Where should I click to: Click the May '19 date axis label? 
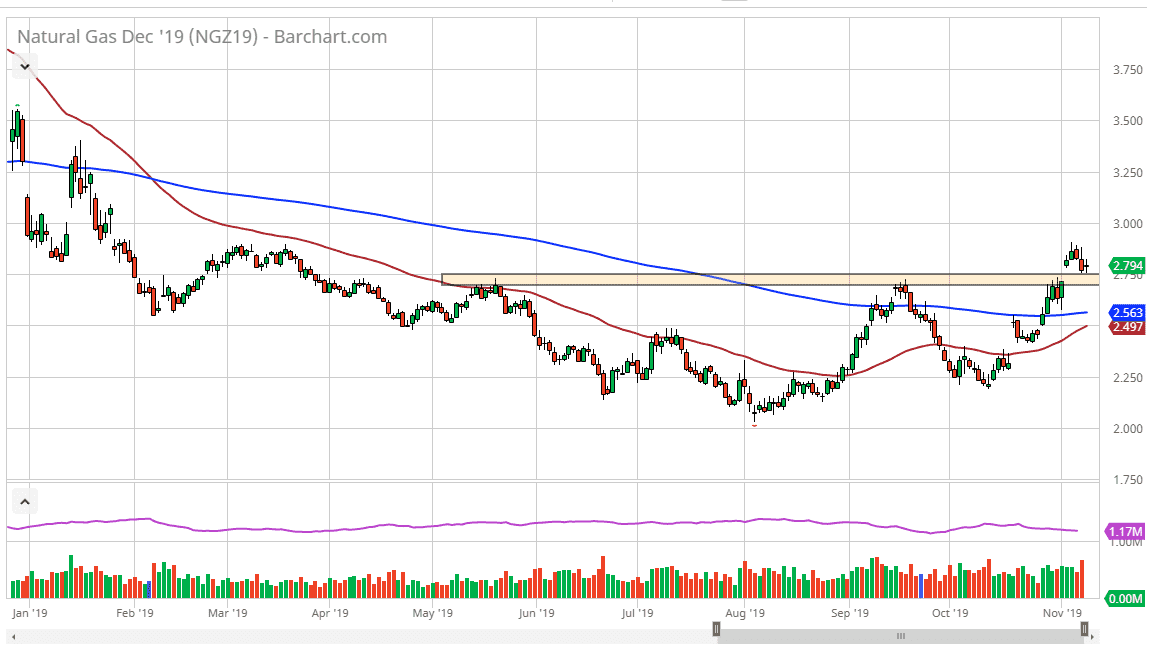coord(433,612)
